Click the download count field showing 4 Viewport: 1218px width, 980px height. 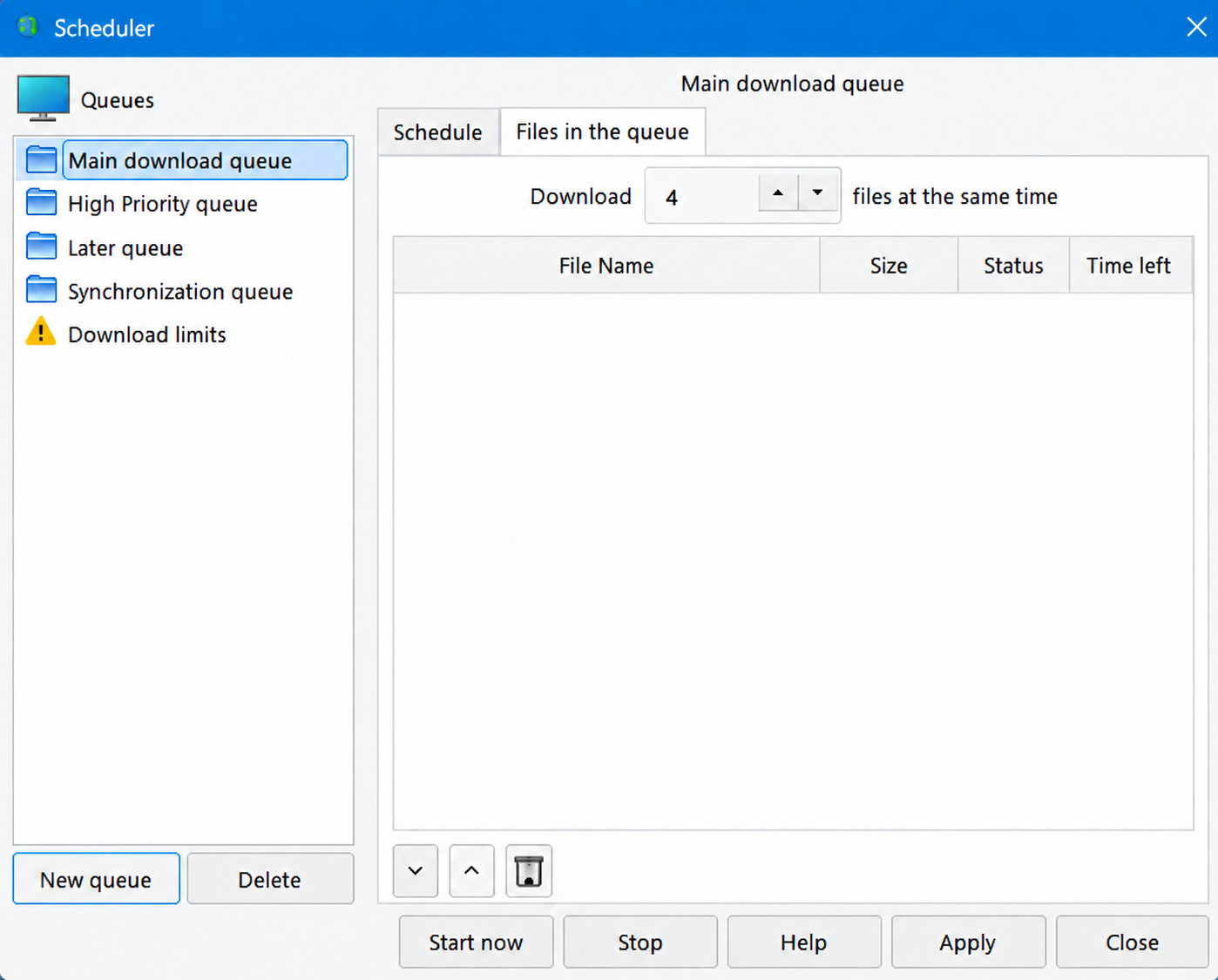pyautogui.click(x=702, y=197)
